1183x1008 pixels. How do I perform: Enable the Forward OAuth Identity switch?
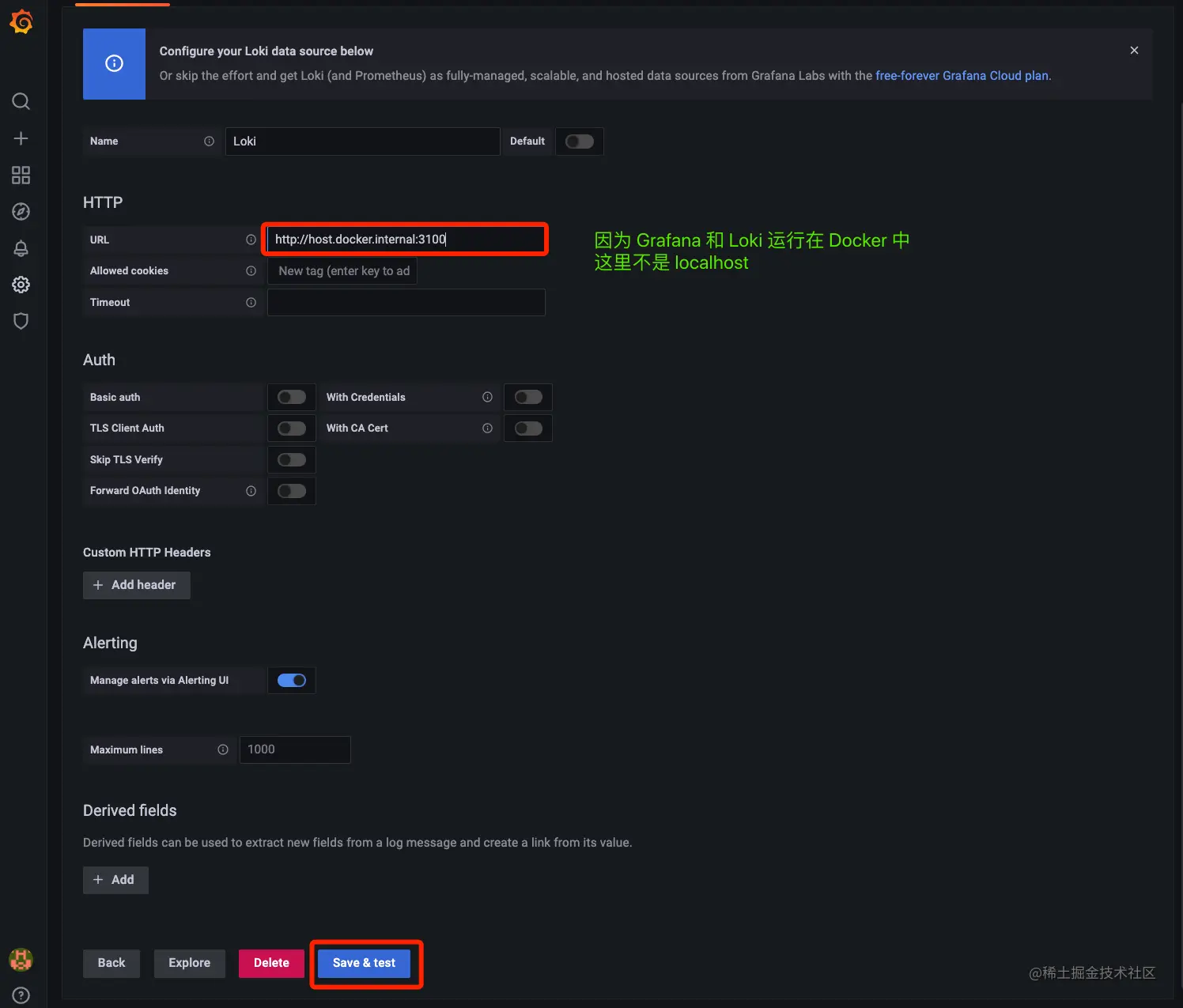click(292, 491)
